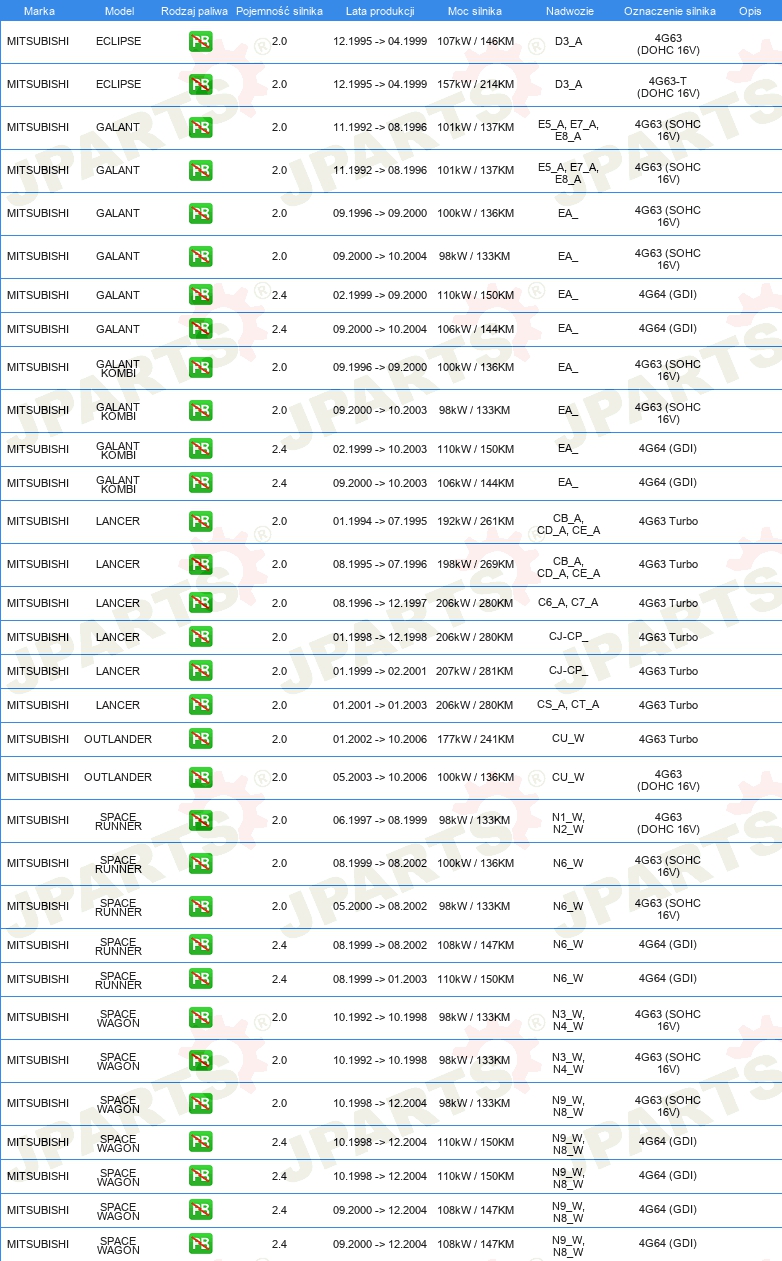Select production years 06.1997 -> 08.1999
This screenshot has width=782, height=1261.
click(x=380, y=820)
